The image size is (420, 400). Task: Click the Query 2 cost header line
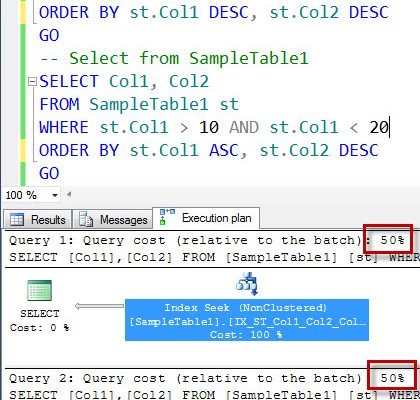click(x=207, y=378)
